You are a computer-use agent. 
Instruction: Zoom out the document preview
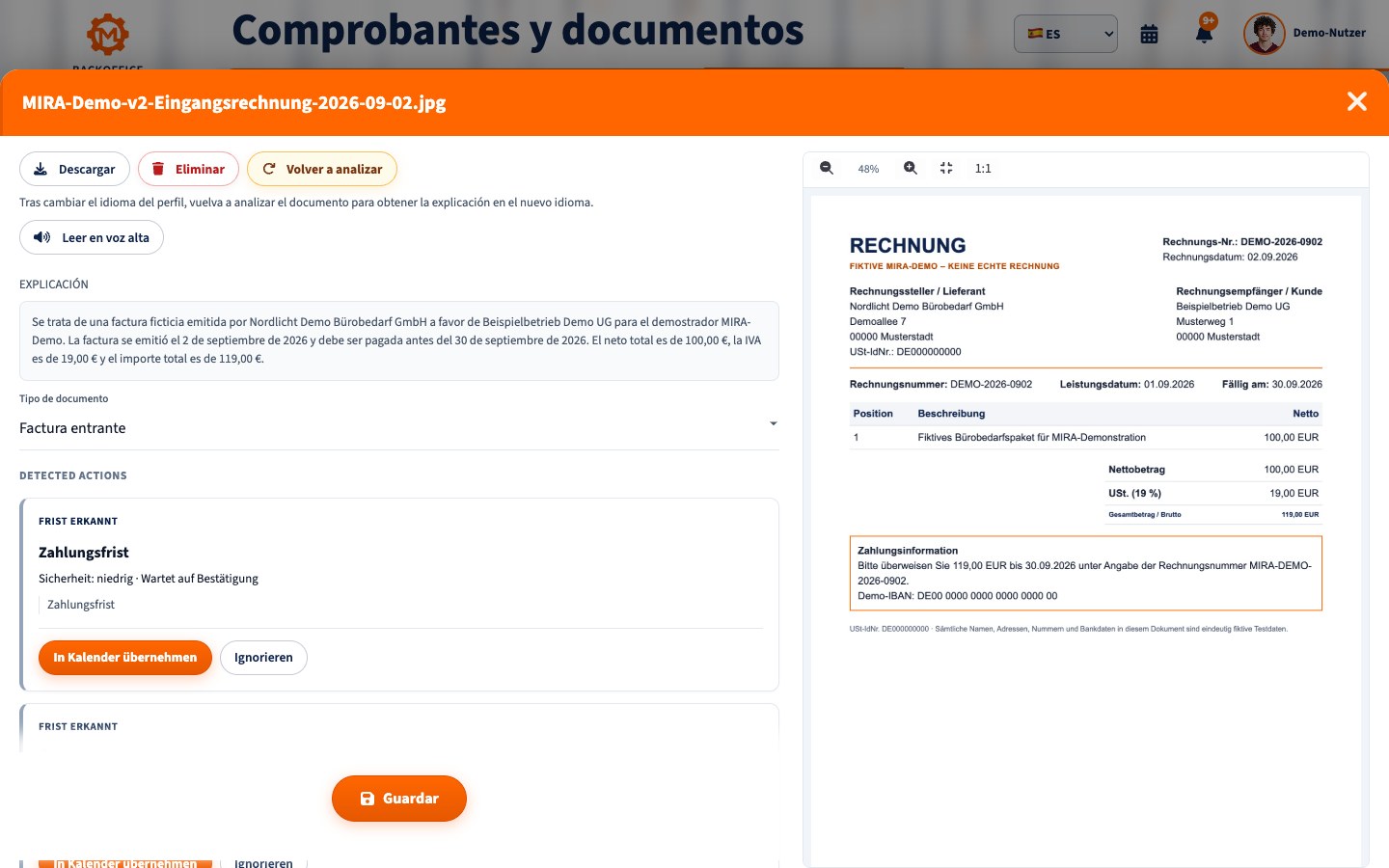tap(827, 168)
